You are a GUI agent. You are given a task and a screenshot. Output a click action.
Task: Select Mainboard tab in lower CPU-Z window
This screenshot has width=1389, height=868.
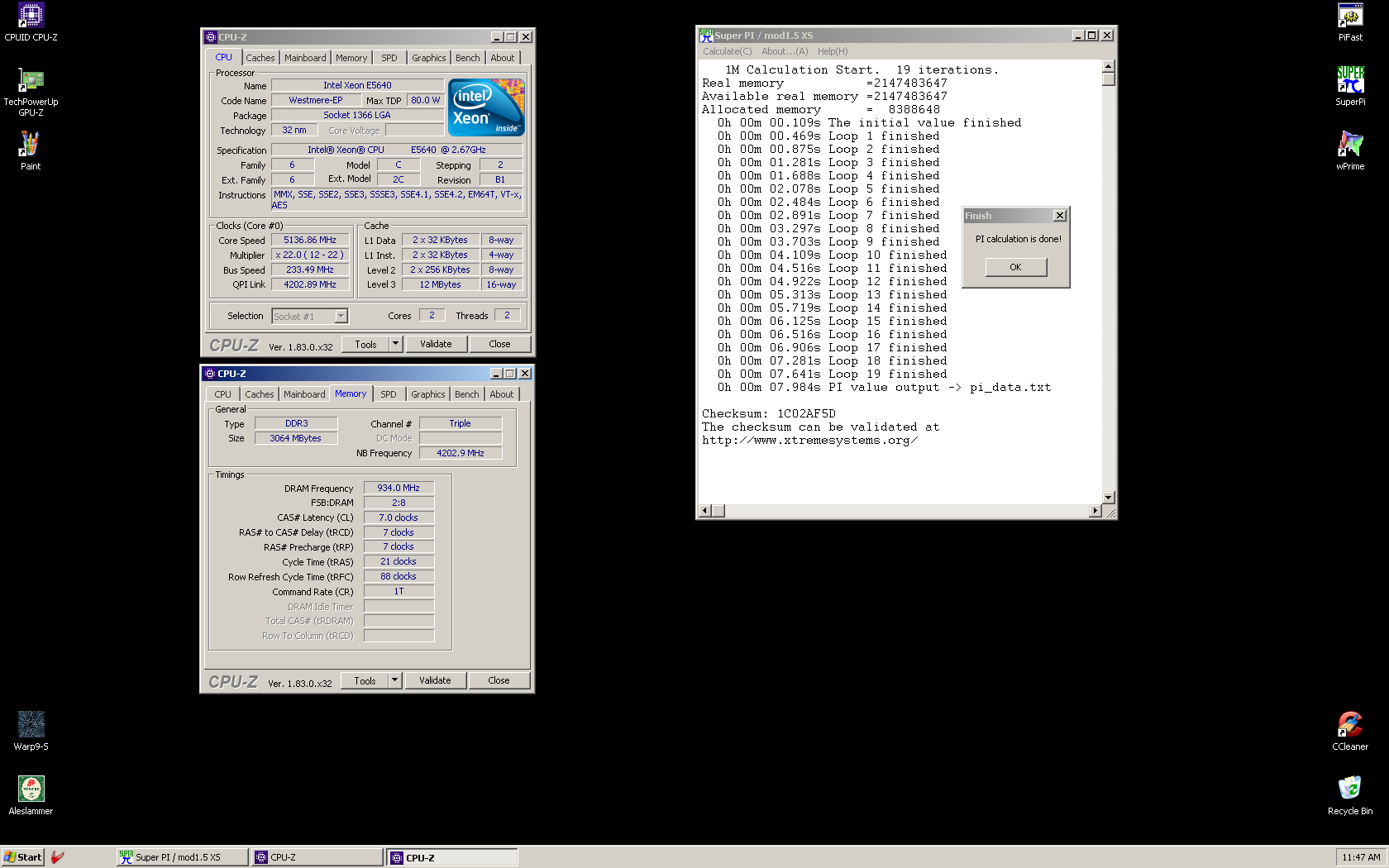click(x=304, y=394)
